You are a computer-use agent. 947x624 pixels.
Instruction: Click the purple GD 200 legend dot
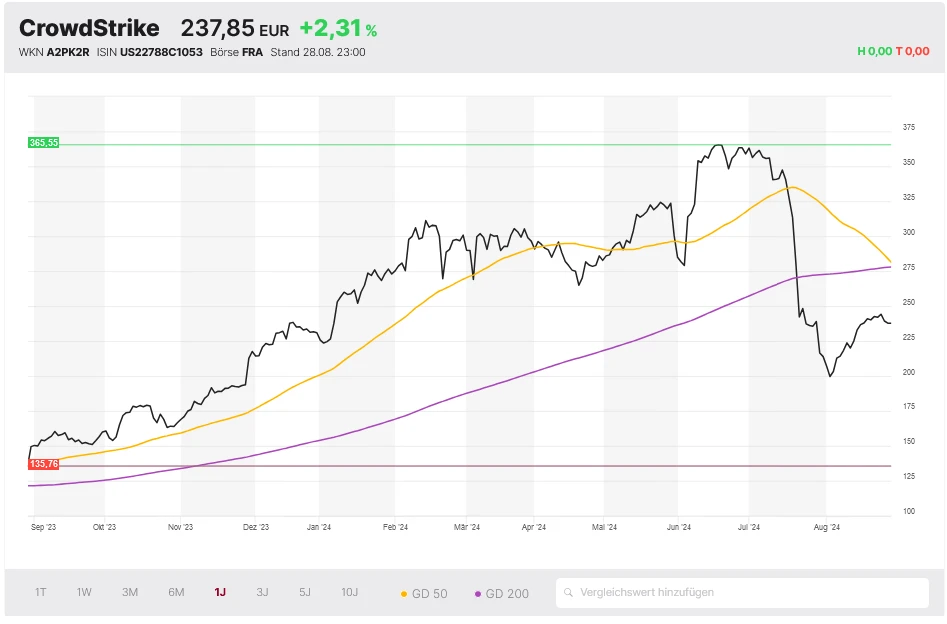pos(478,594)
